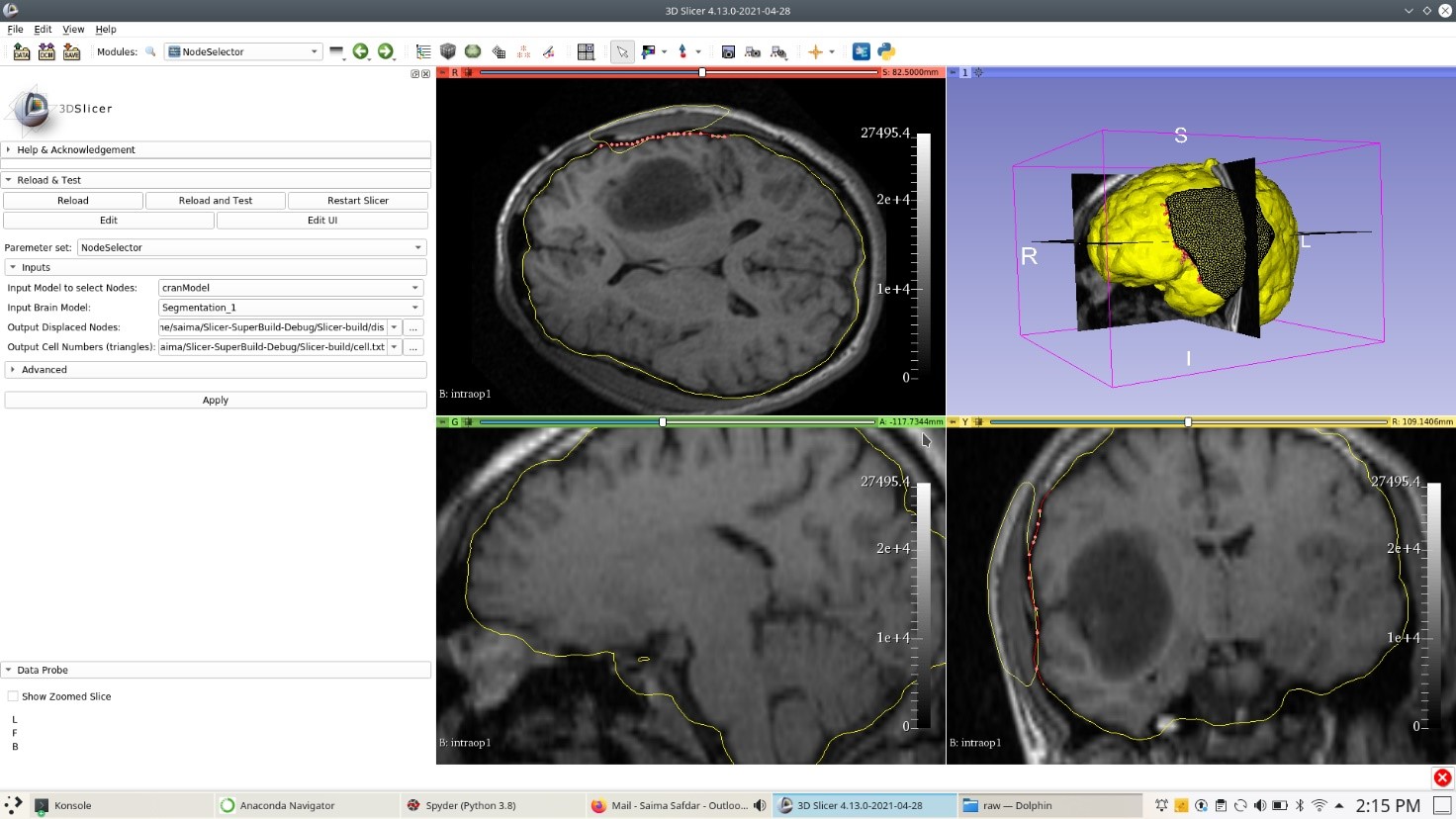Viewport: 1456px width, 819px height.
Task: Browse for Output Cell Numbers file (… button)
Action: pyautogui.click(x=413, y=347)
